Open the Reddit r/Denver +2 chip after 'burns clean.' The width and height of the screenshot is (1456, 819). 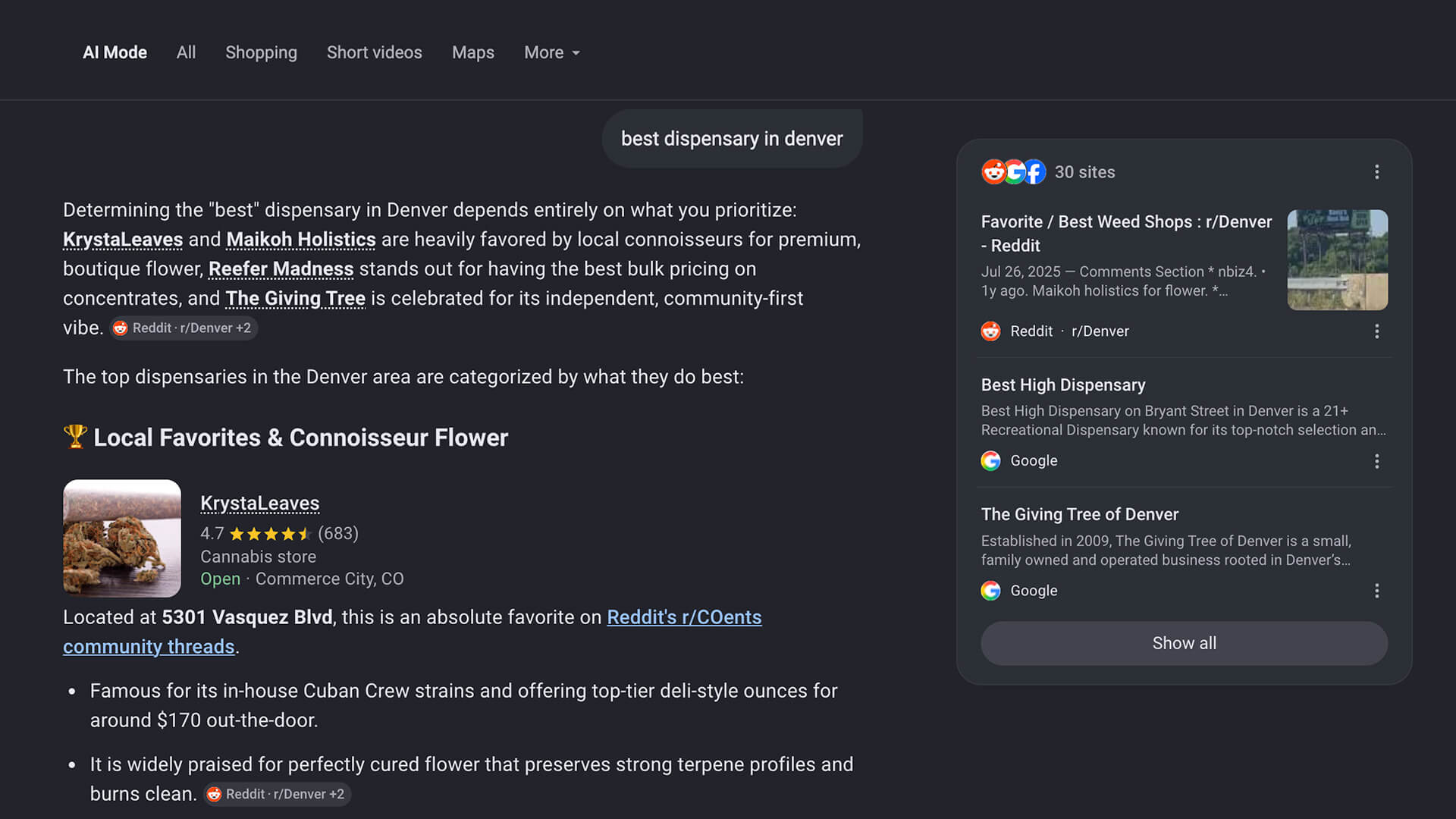(278, 794)
